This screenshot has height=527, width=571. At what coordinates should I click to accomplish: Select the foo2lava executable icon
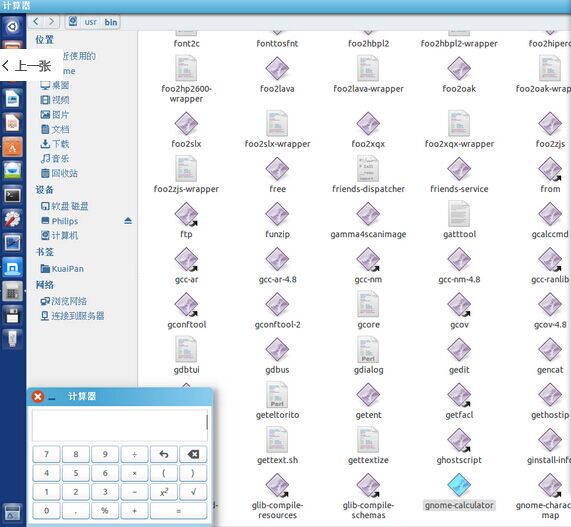coord(277,68)
